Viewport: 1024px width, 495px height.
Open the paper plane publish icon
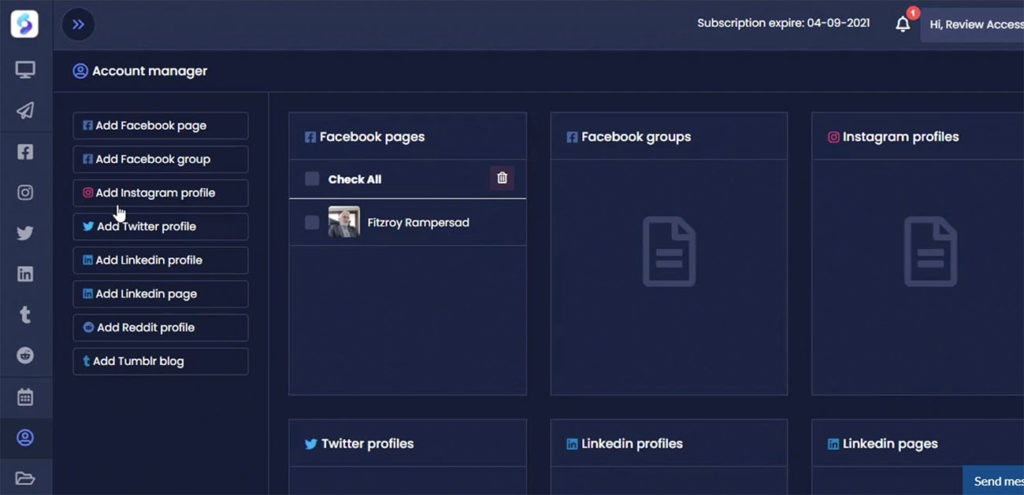pos(25,110)
